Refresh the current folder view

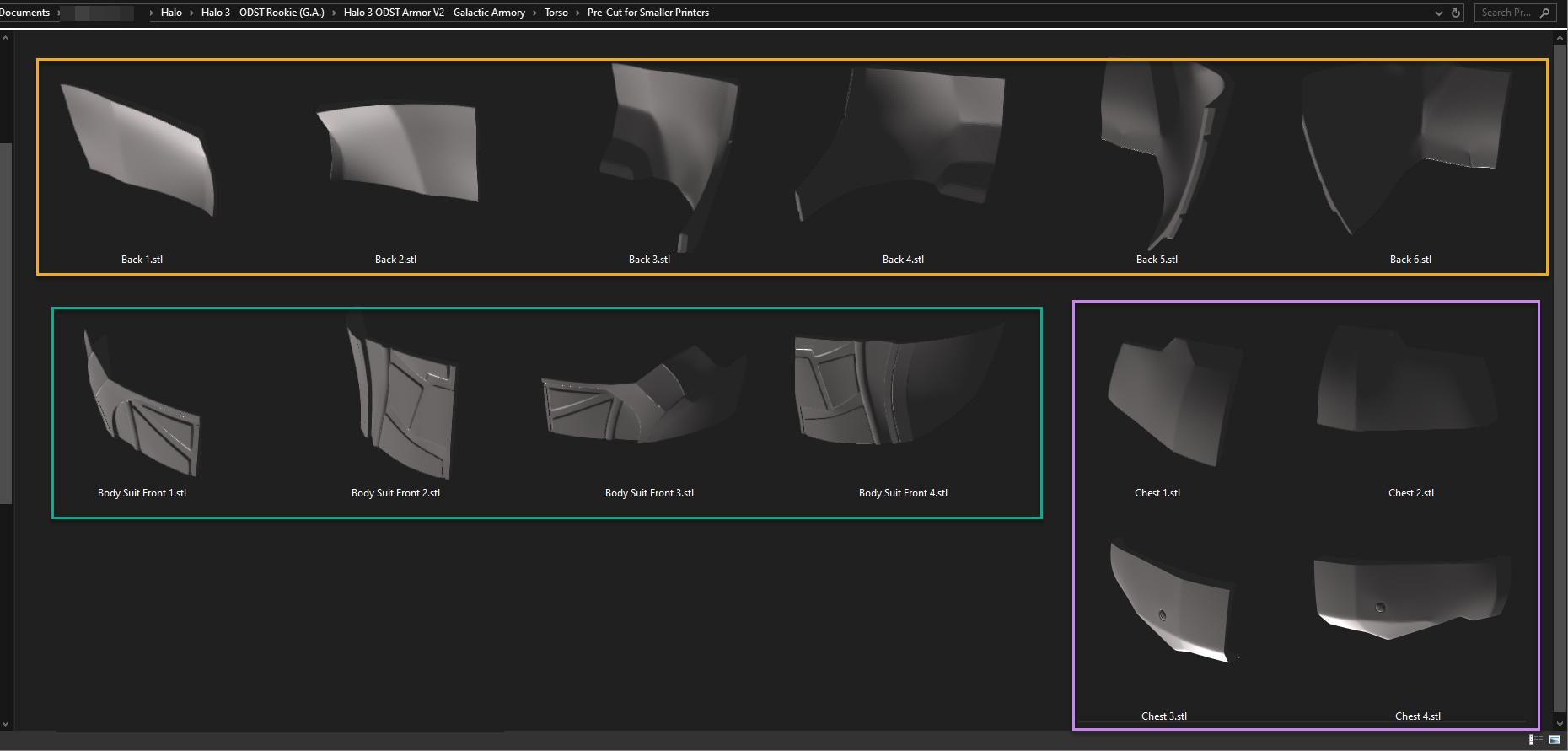coord(1456,13)
